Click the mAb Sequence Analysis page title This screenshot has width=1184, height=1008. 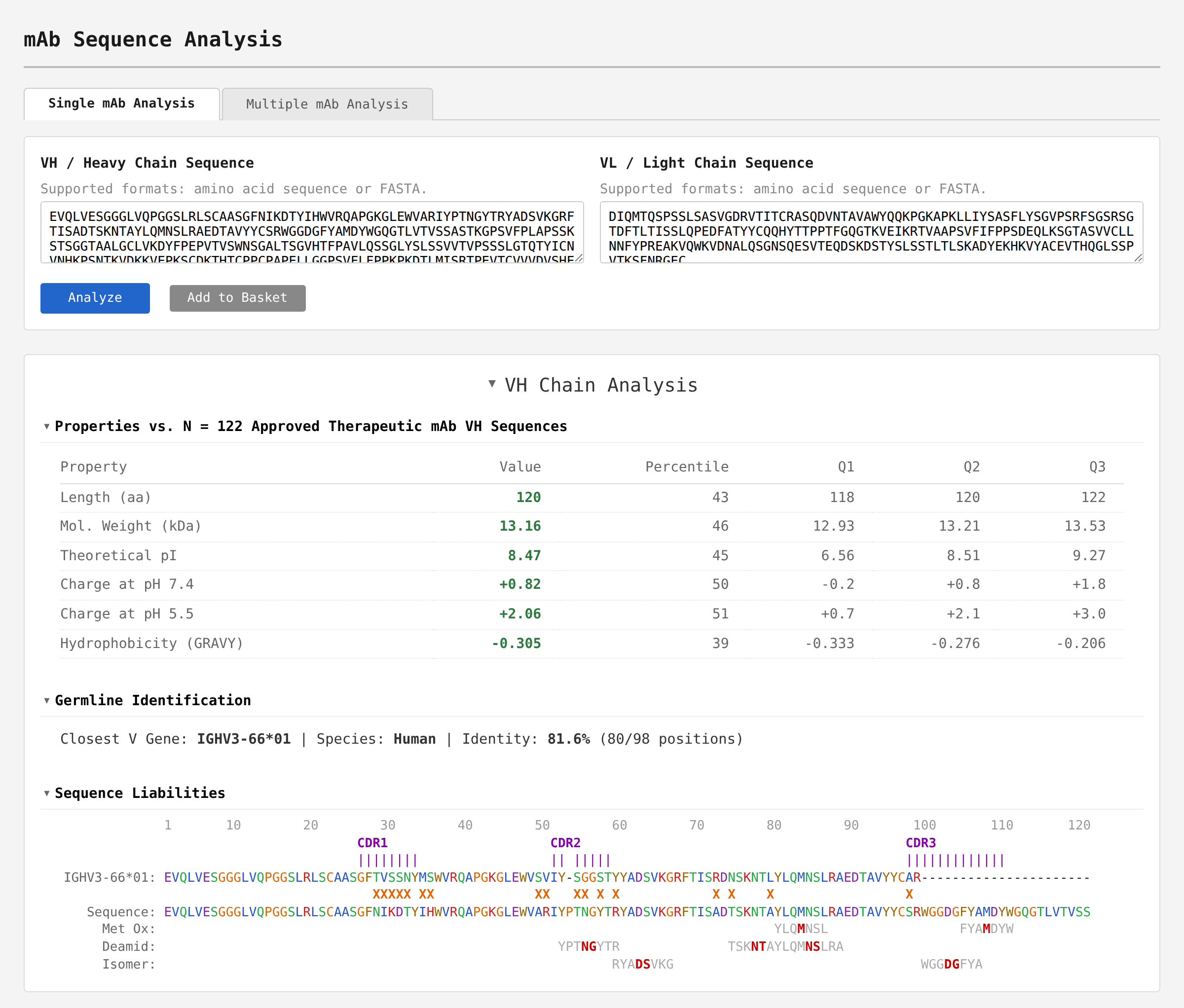[x=152, y=39]
